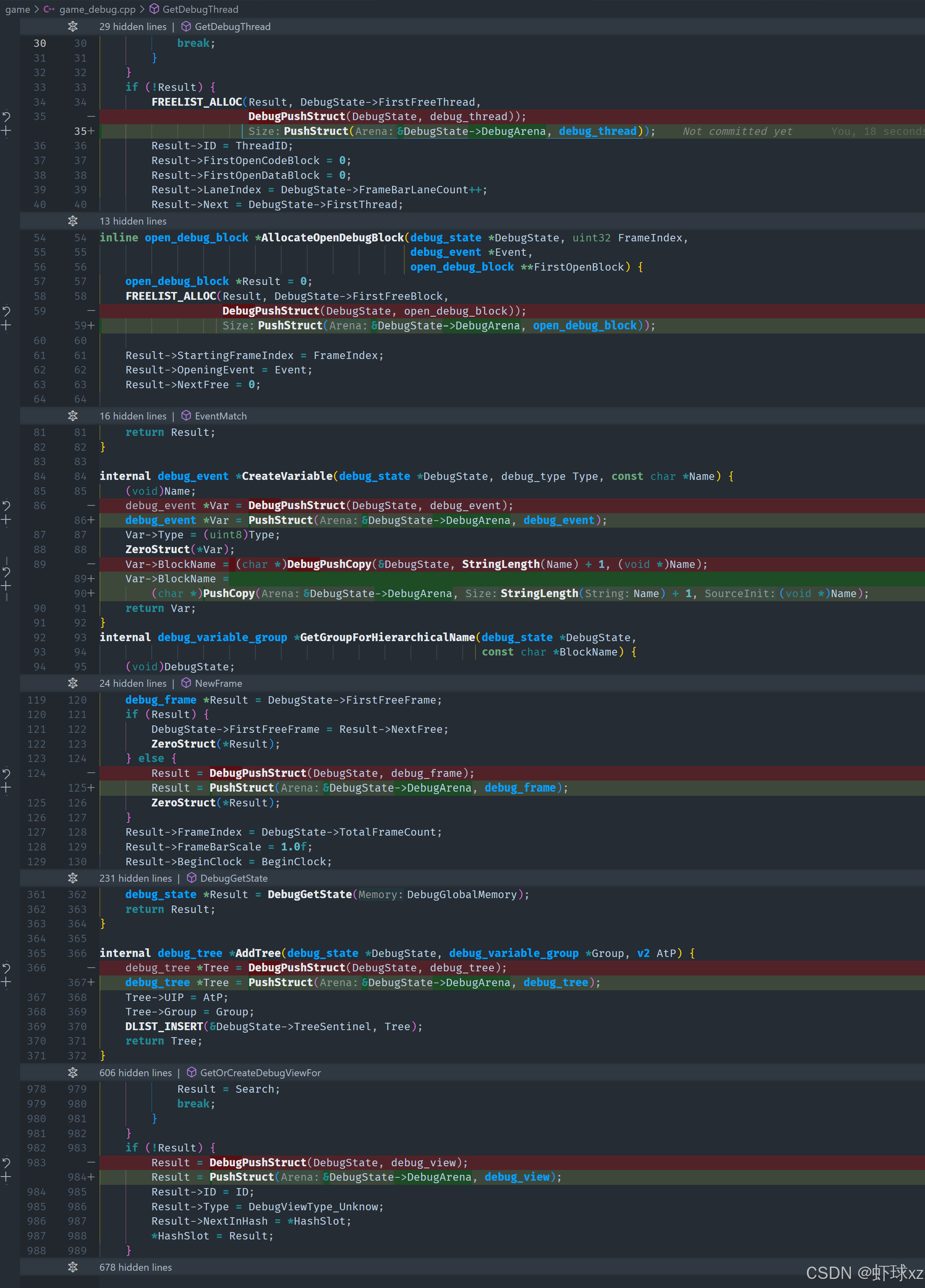Click the GetDebugThread breadcrumb symbol
925x1288 pixels.
200,9
